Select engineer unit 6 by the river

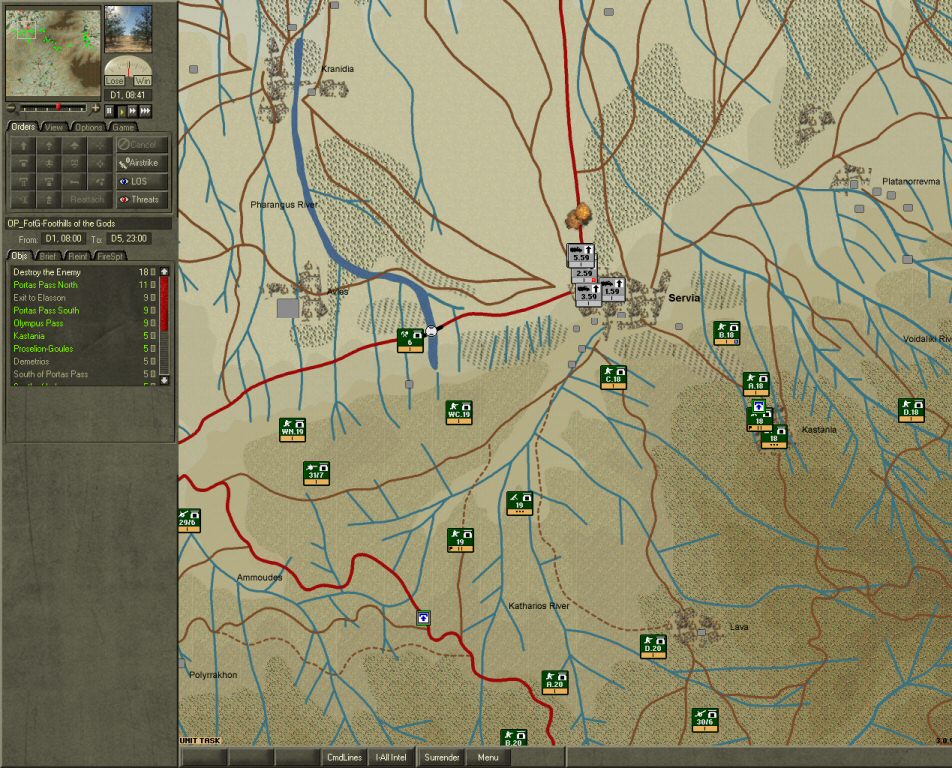410,340
